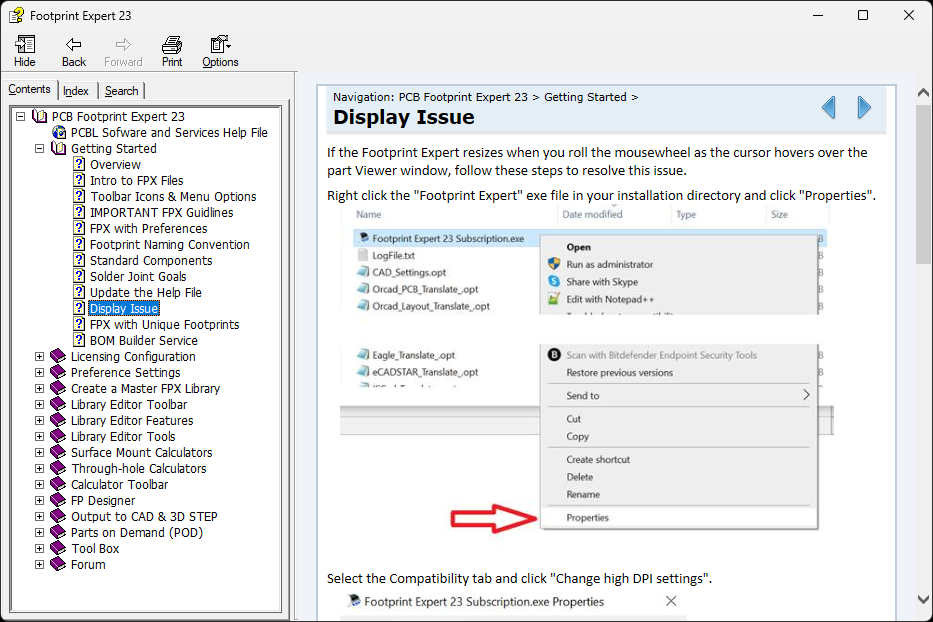
Task: Expand the Through-hole Calculators node
Action: (x=39, y=468)
